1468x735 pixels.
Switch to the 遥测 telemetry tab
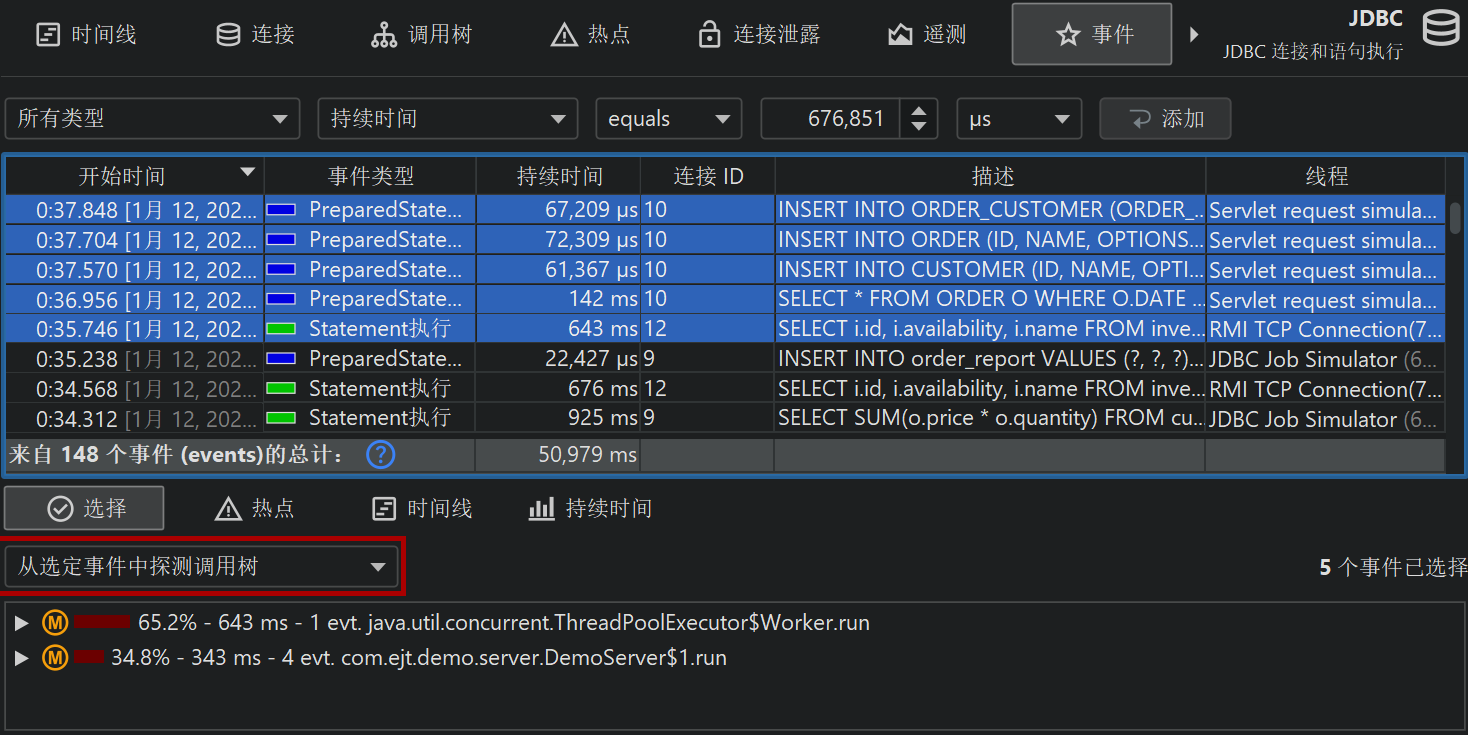[927, 35]
